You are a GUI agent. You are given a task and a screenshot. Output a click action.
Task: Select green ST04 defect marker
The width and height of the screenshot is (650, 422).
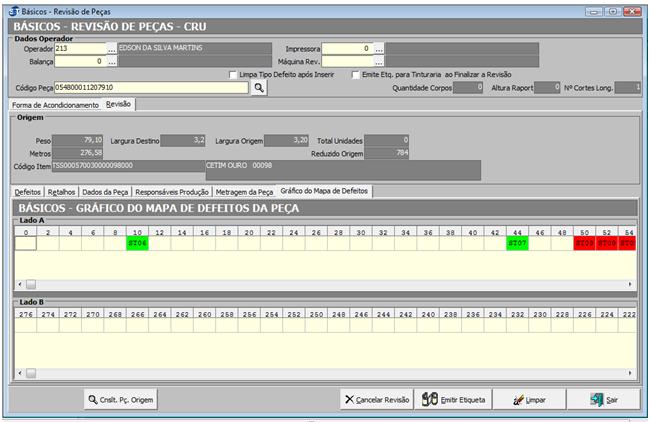pyautogui.click(x=137, y=243)
